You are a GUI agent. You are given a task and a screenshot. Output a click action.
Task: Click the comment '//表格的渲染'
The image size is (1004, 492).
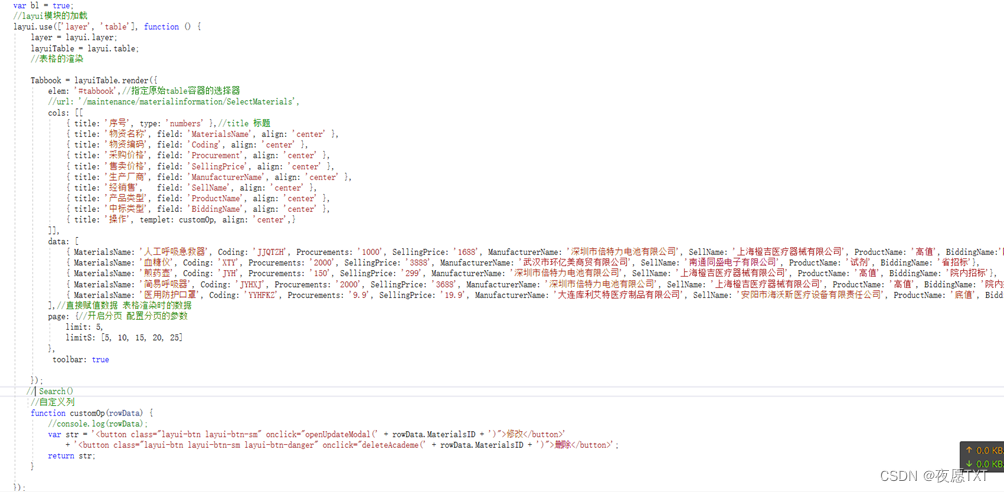click(x=56, y=59)
